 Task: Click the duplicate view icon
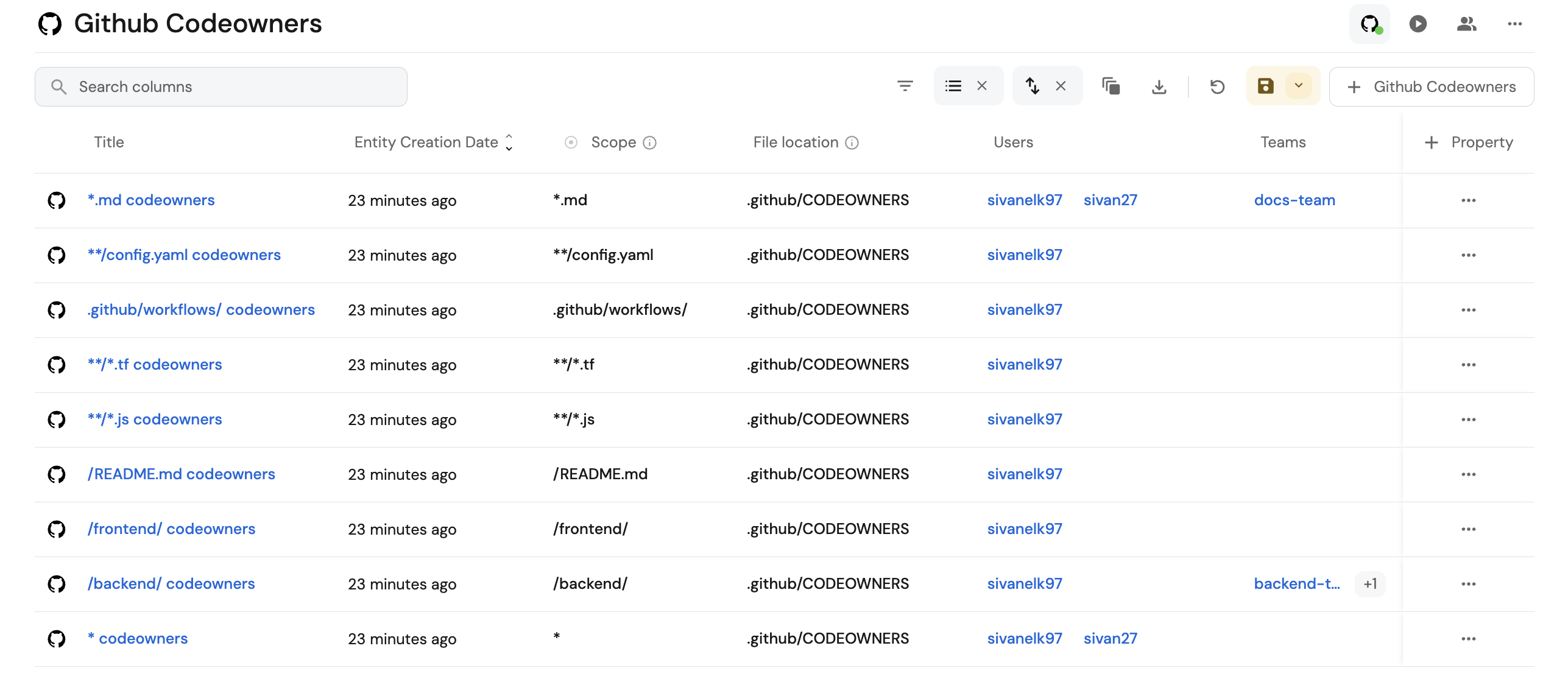pyautogui.click(x=1111, y=86)
